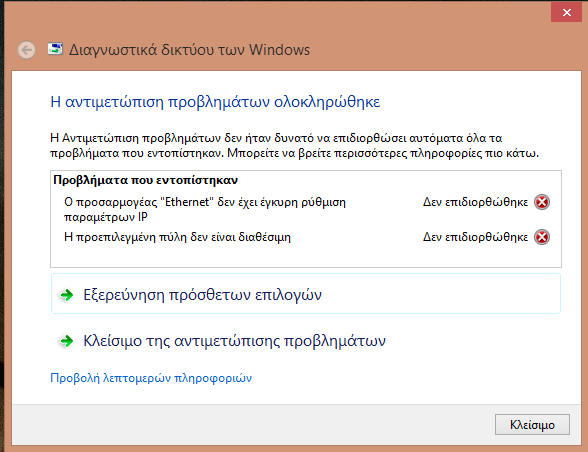Click red error icon for Ethernet adapter problem

tap(542, 202)
